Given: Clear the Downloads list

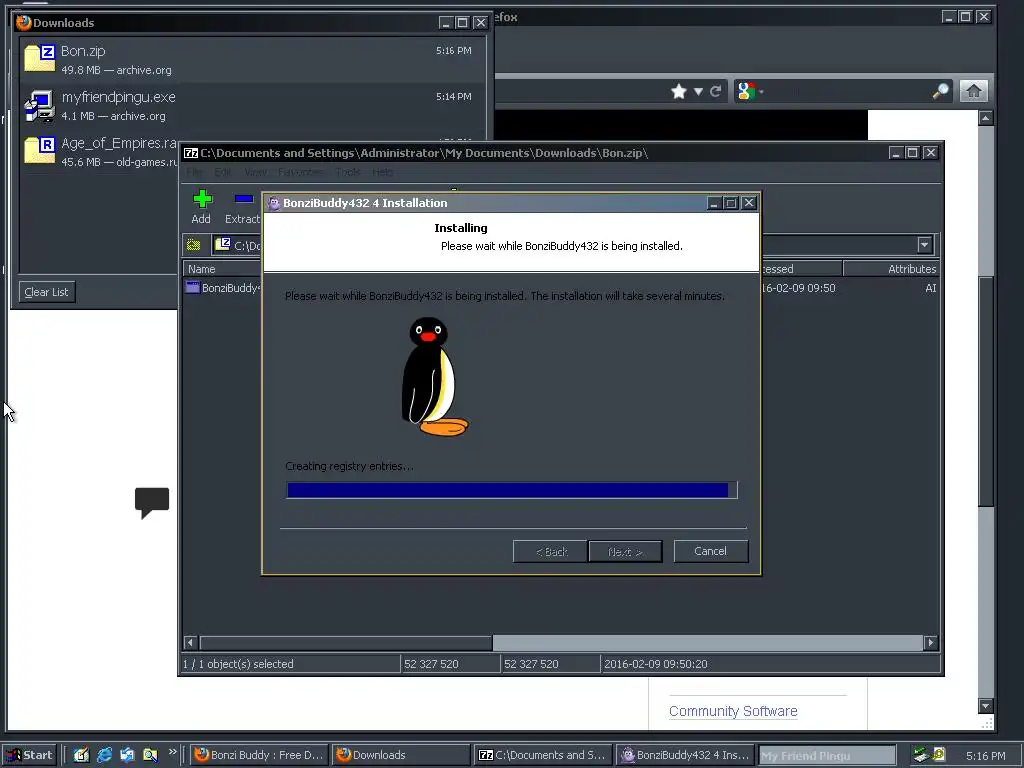Looking at the screenshot, I should pos(46,292).
